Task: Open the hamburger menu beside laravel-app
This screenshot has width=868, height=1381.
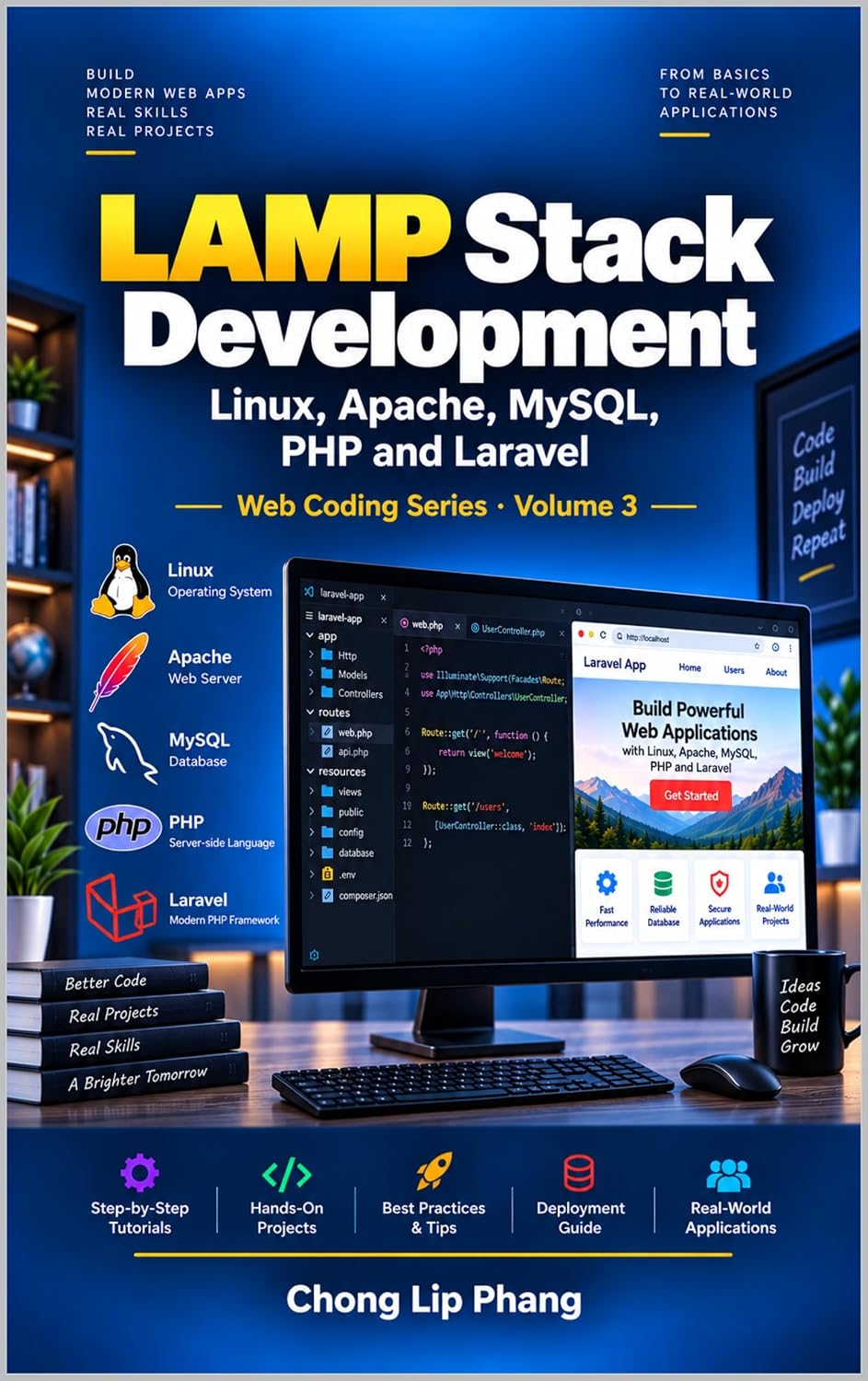Action: [x=309, y=616]
